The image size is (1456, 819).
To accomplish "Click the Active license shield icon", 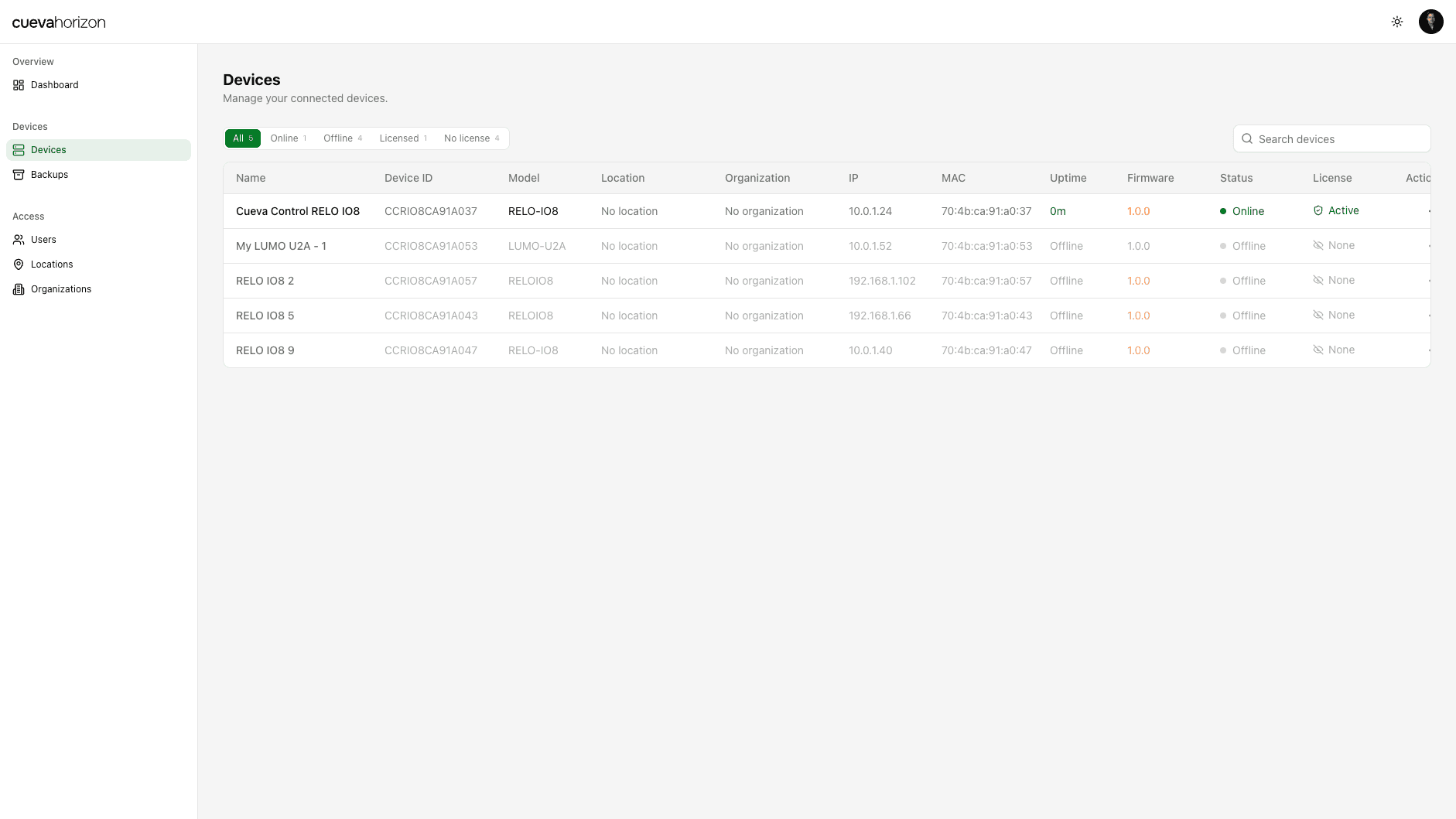I will click(1318, 210).
